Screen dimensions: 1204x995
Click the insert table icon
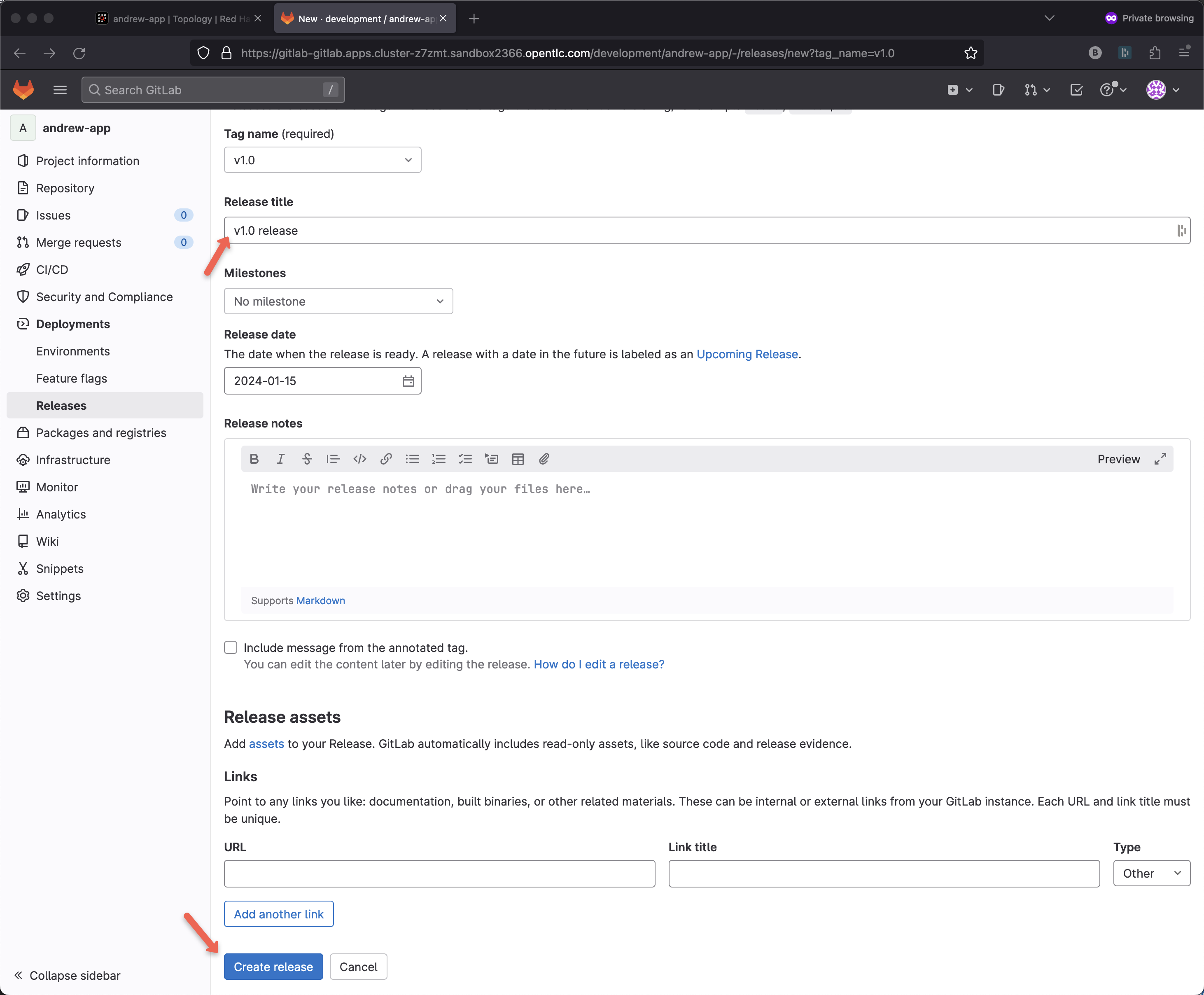pyautogui.click(x=518, y=459)
